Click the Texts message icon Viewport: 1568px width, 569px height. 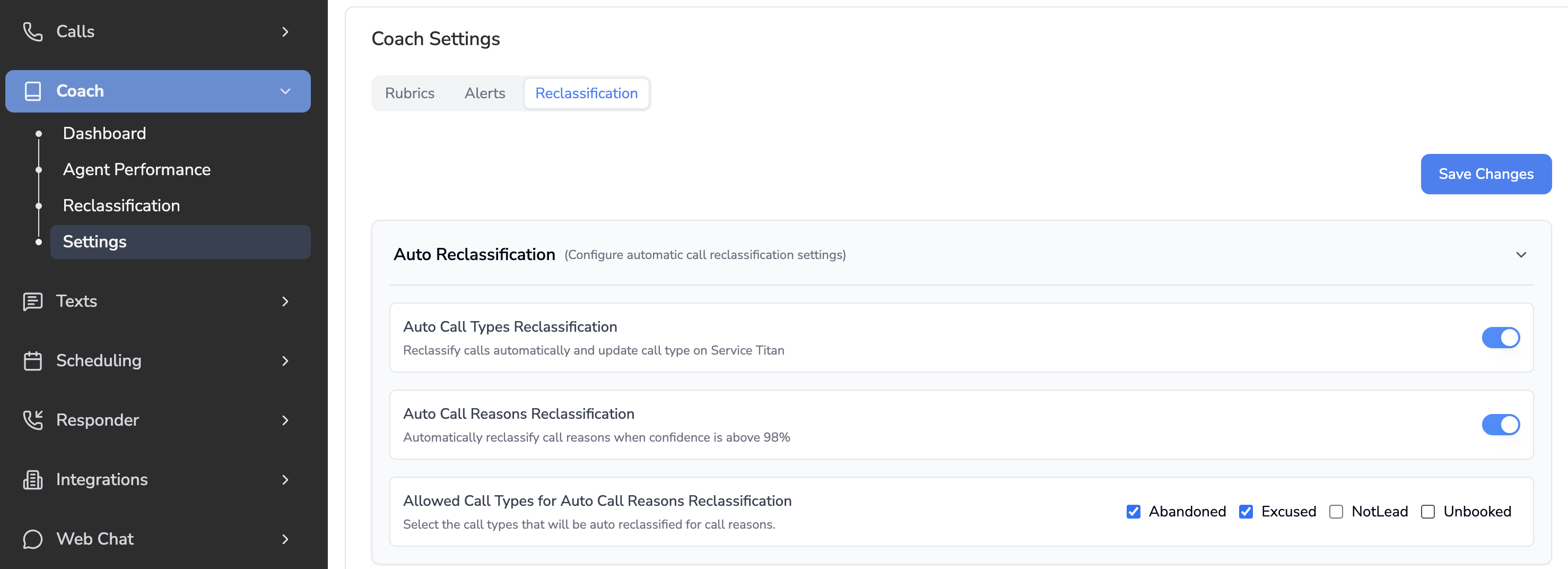click(x=32, y=301)
